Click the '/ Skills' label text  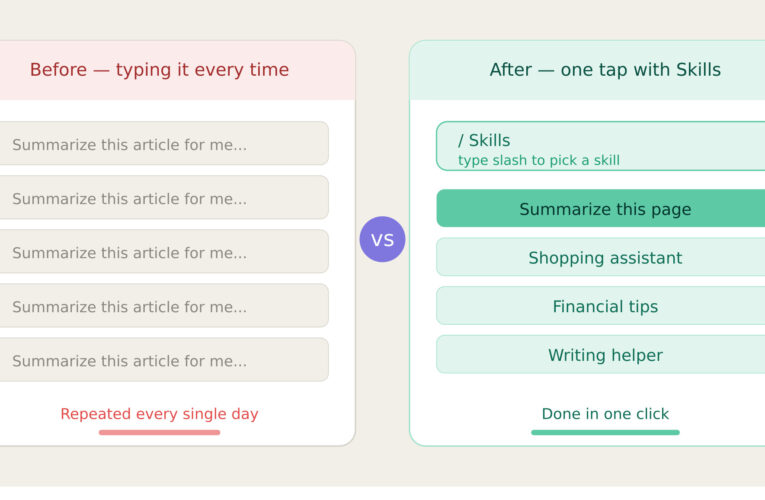coord(484,140)
